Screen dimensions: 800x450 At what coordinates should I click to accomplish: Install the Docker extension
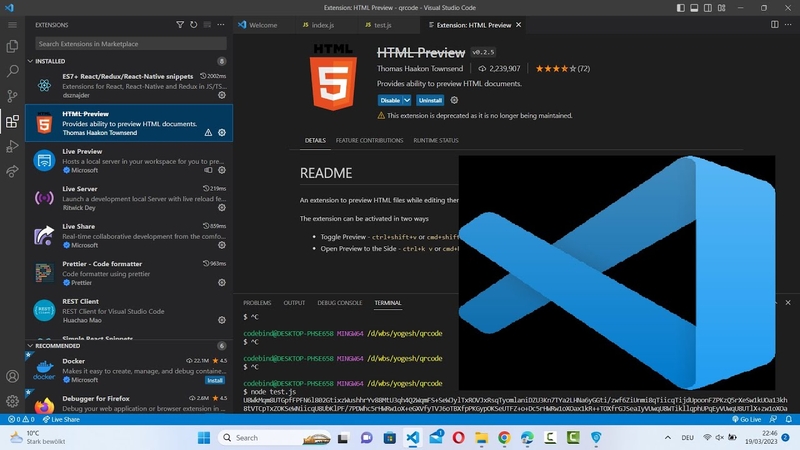pos(215,380)
